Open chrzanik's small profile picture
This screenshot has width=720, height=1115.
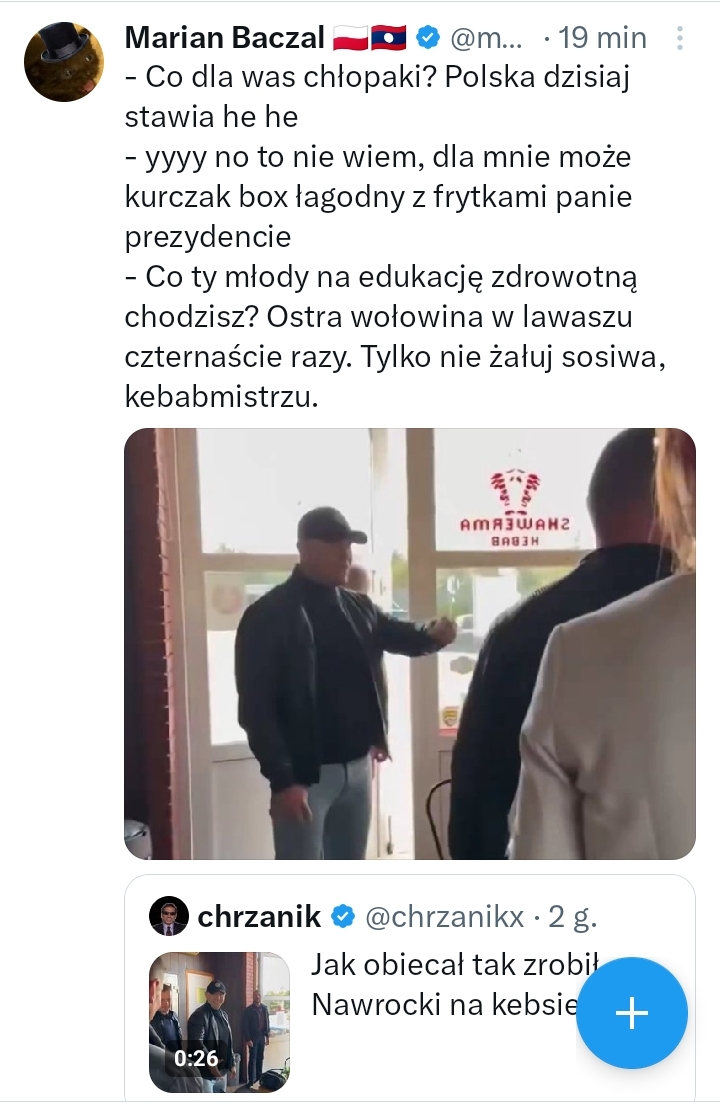[x=168, y=916]
